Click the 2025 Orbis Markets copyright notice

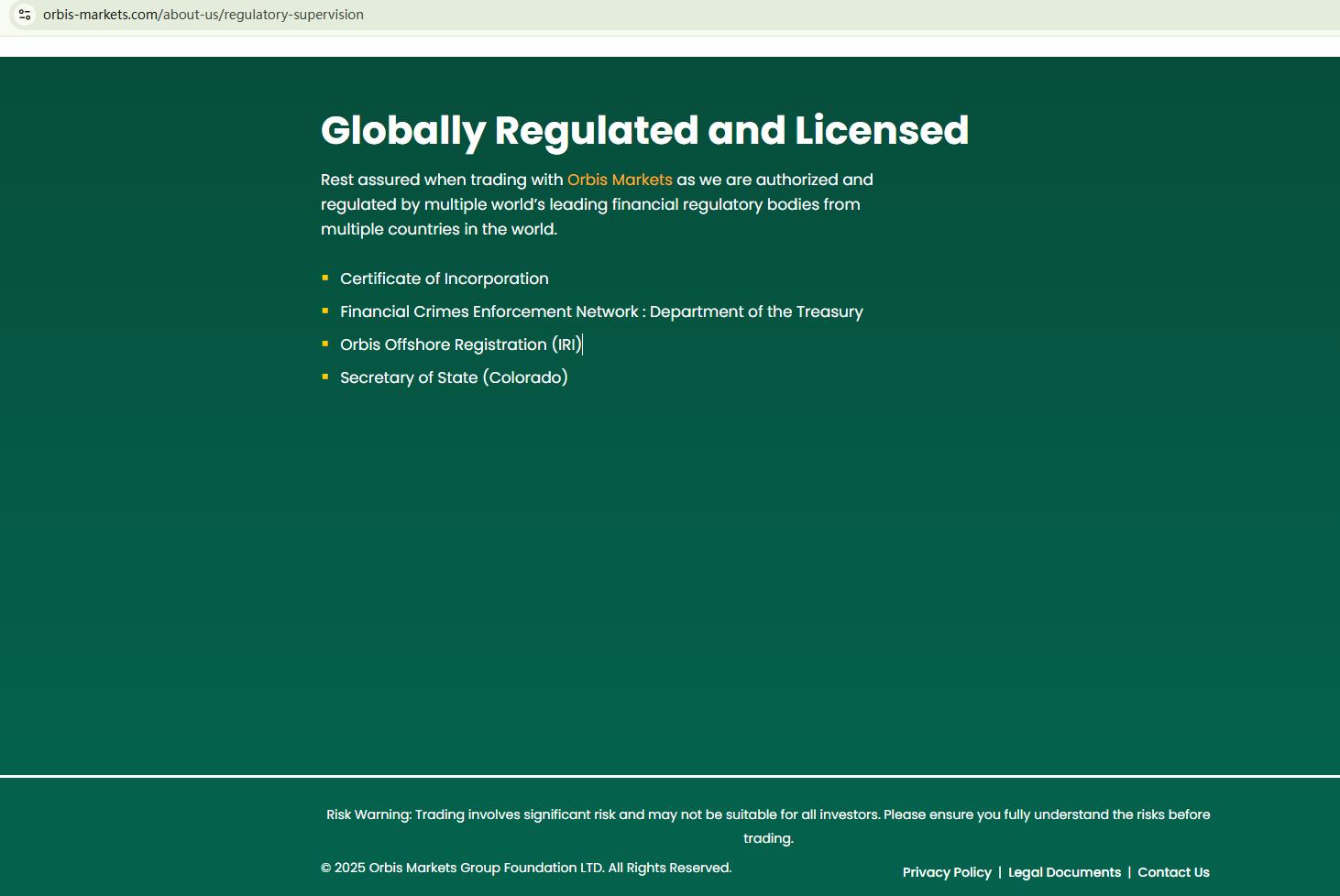click(526, 868)
